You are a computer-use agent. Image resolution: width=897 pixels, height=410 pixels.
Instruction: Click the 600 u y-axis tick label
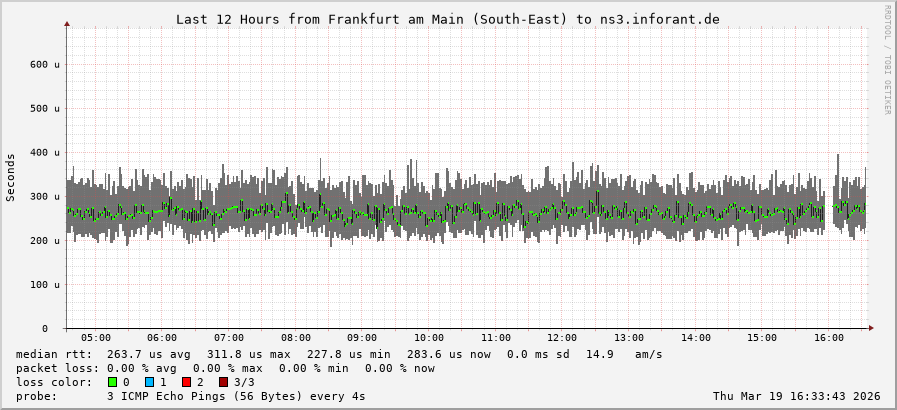click(44, 64)
